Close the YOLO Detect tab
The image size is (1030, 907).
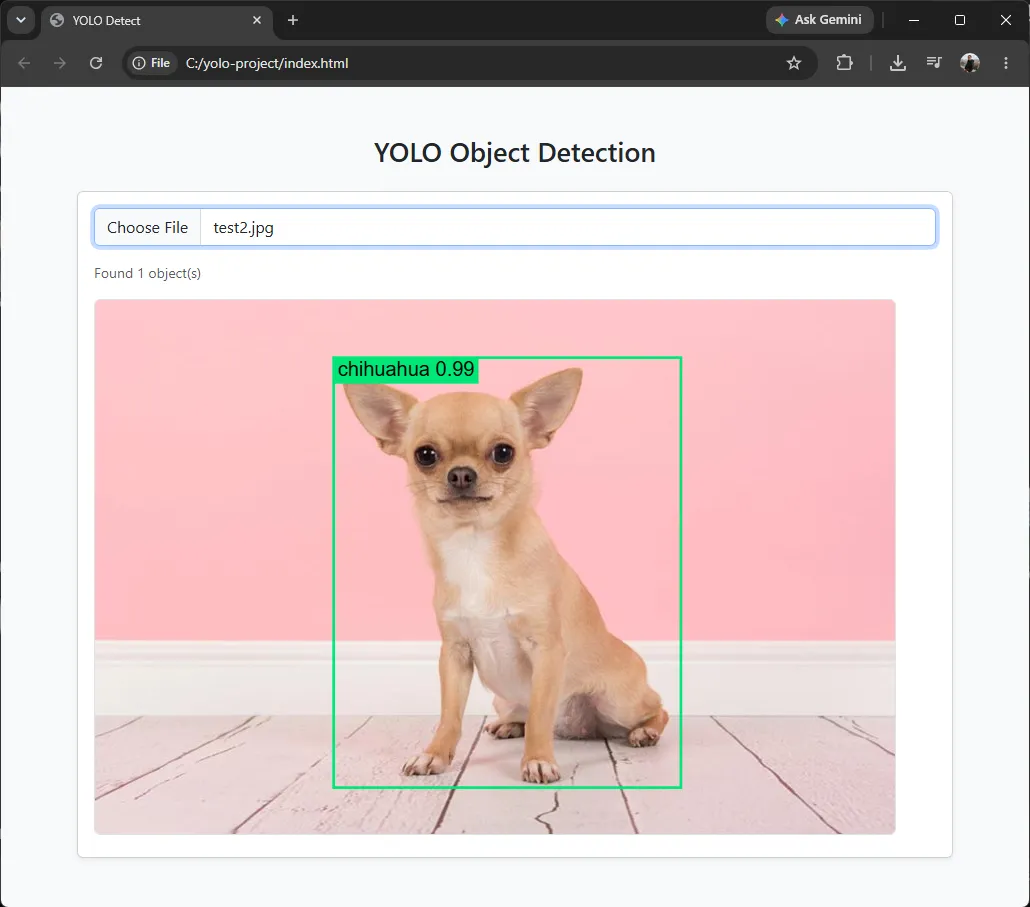pos(257,20)
